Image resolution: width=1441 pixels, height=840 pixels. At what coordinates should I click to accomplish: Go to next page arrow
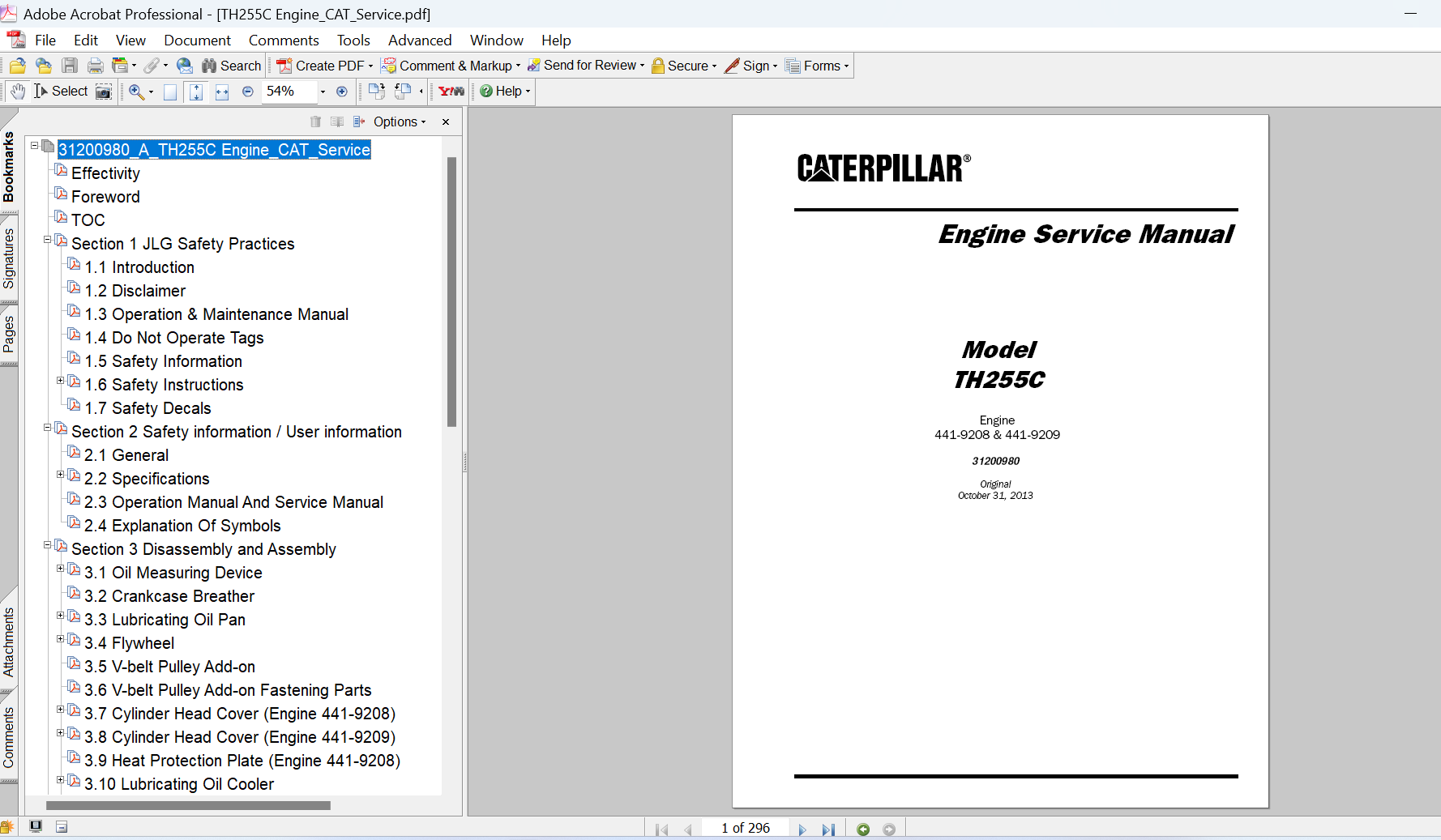tap(802, 829)
